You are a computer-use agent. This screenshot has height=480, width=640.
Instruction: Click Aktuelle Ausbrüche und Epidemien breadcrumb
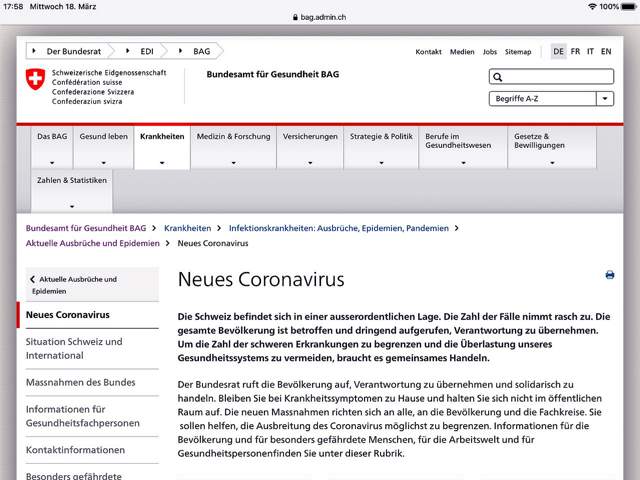pos(93,243)
